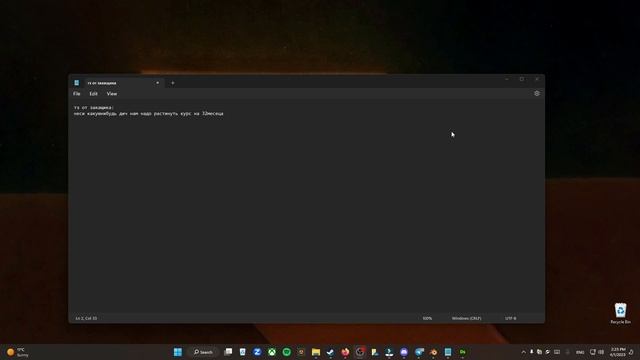Click the second text line ending with "32месяца"
Image resolution: width=640 pixels, height=360 pixels.
coord(149,114)
